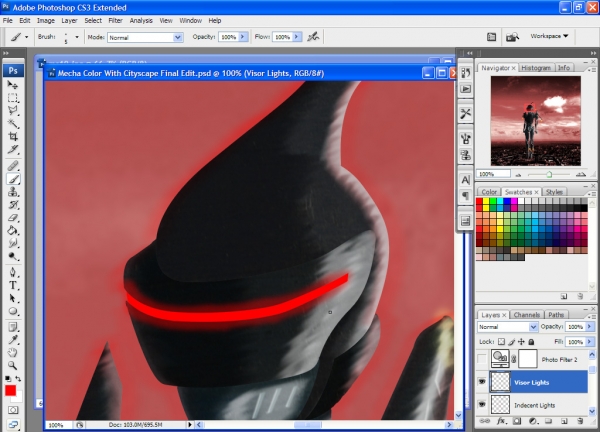The height and width of the screenshot is (432, 600).
Task: Select the Healing Brush tool
Action: 13,165
